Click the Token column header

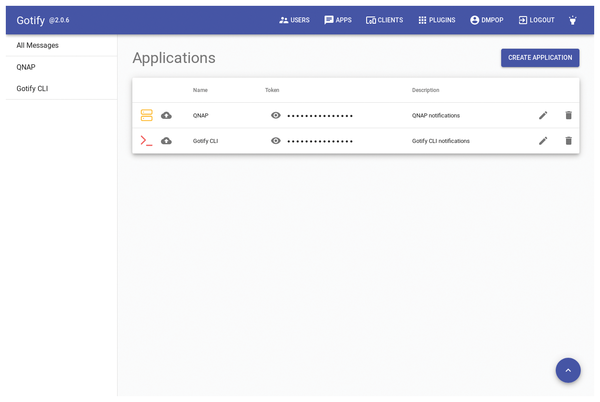(x=272, y=90)
